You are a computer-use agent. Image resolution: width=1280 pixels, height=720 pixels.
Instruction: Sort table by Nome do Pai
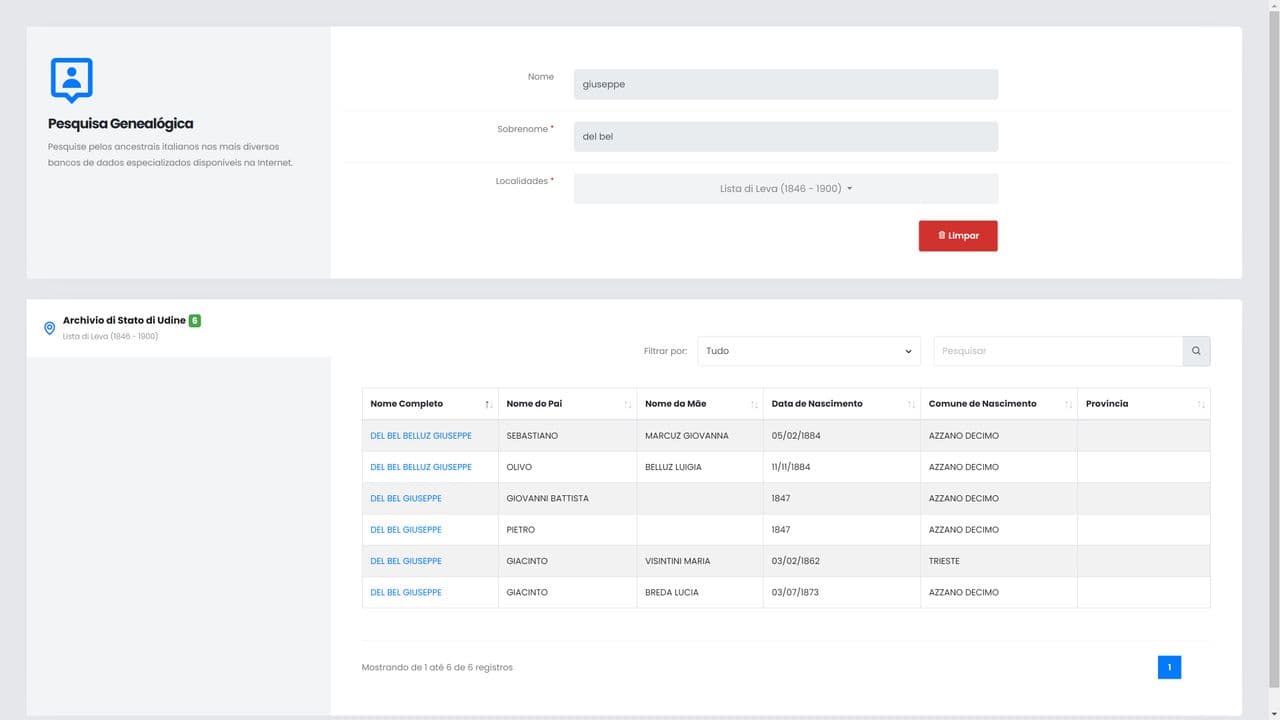coord(627,404)
